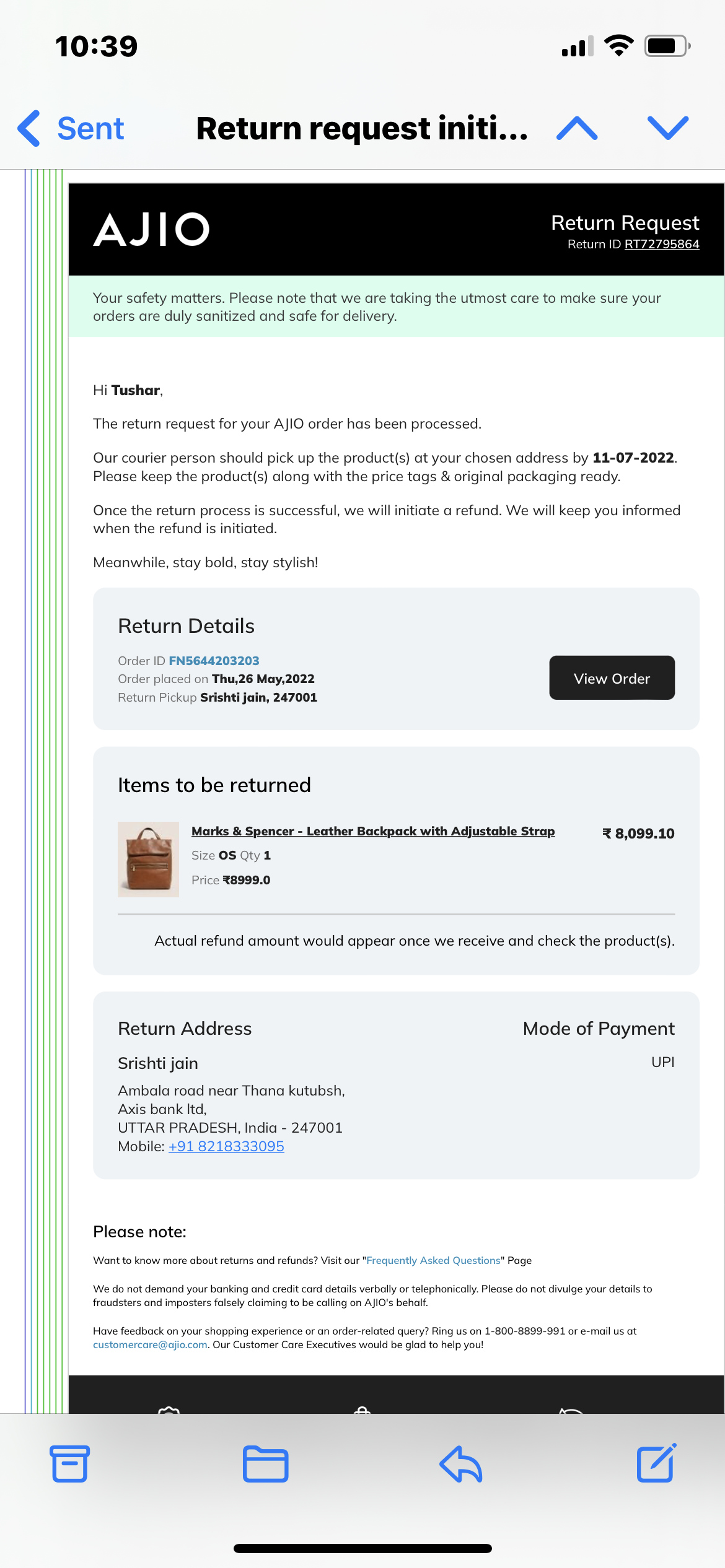Tap the leather backpack product thumbnail
The width and height of the screenshot is (725, 1568).
(x=148, y=859)
